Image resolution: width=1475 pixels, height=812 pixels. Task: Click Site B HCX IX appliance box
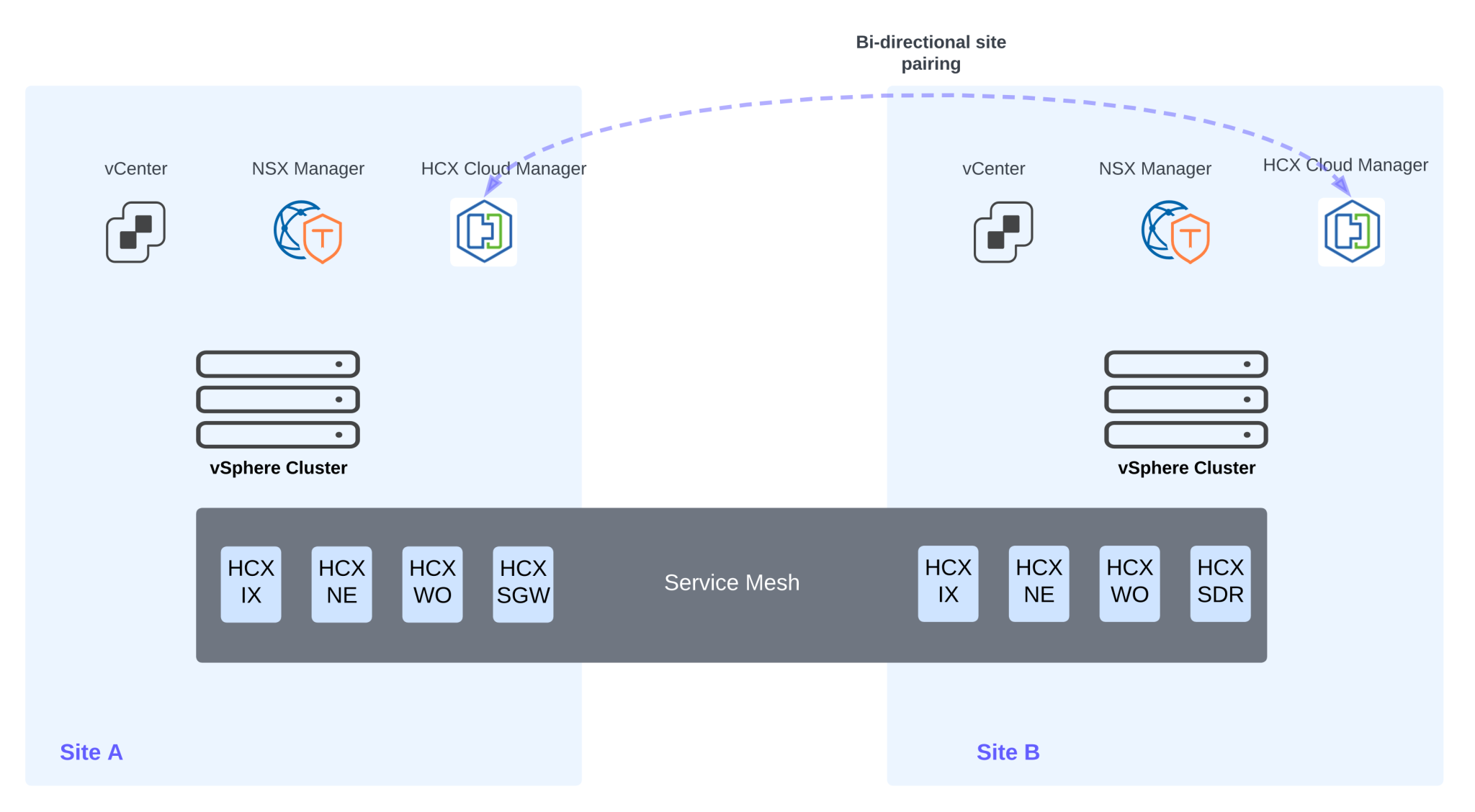coord(948,582)
